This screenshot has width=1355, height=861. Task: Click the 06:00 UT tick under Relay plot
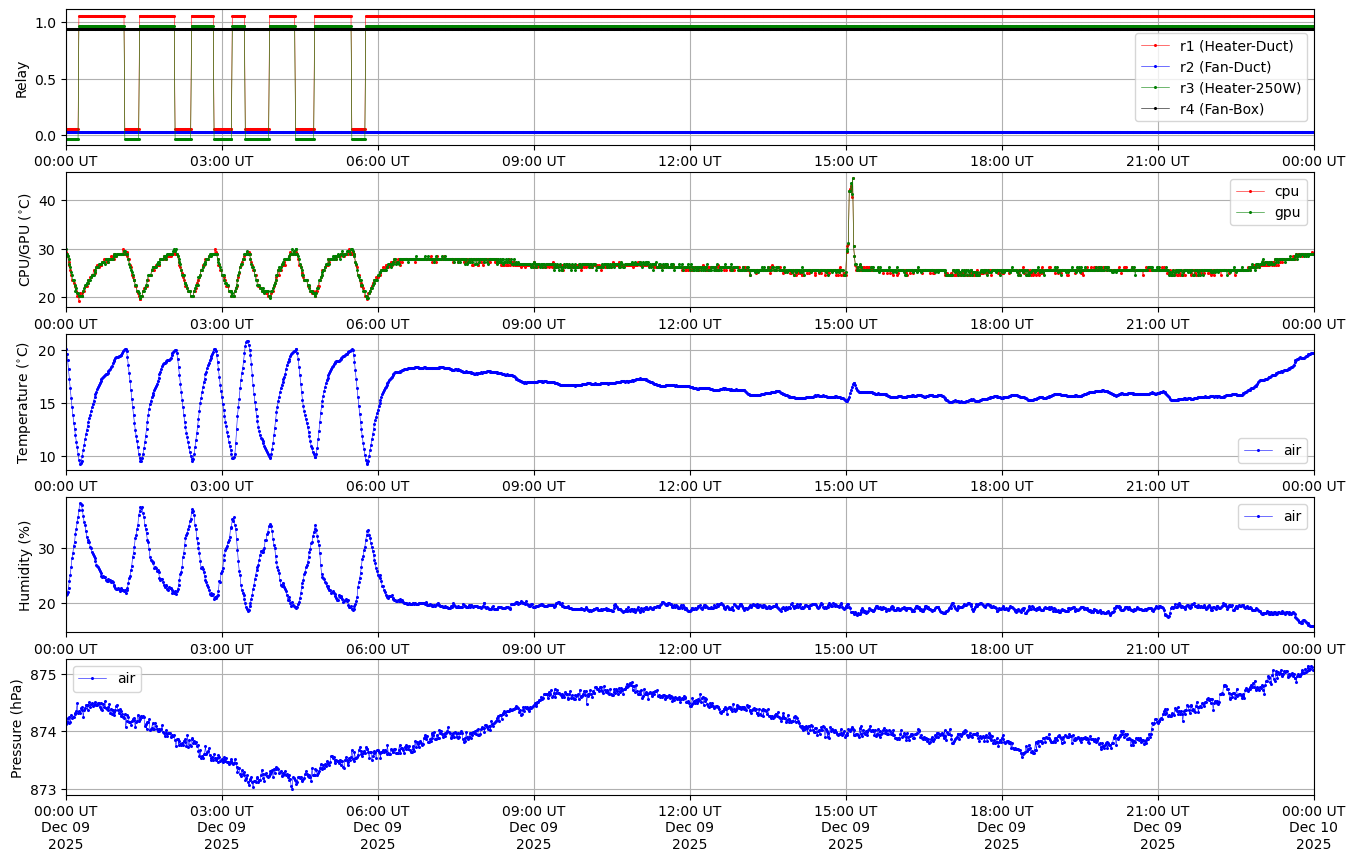tap(378, 161)
